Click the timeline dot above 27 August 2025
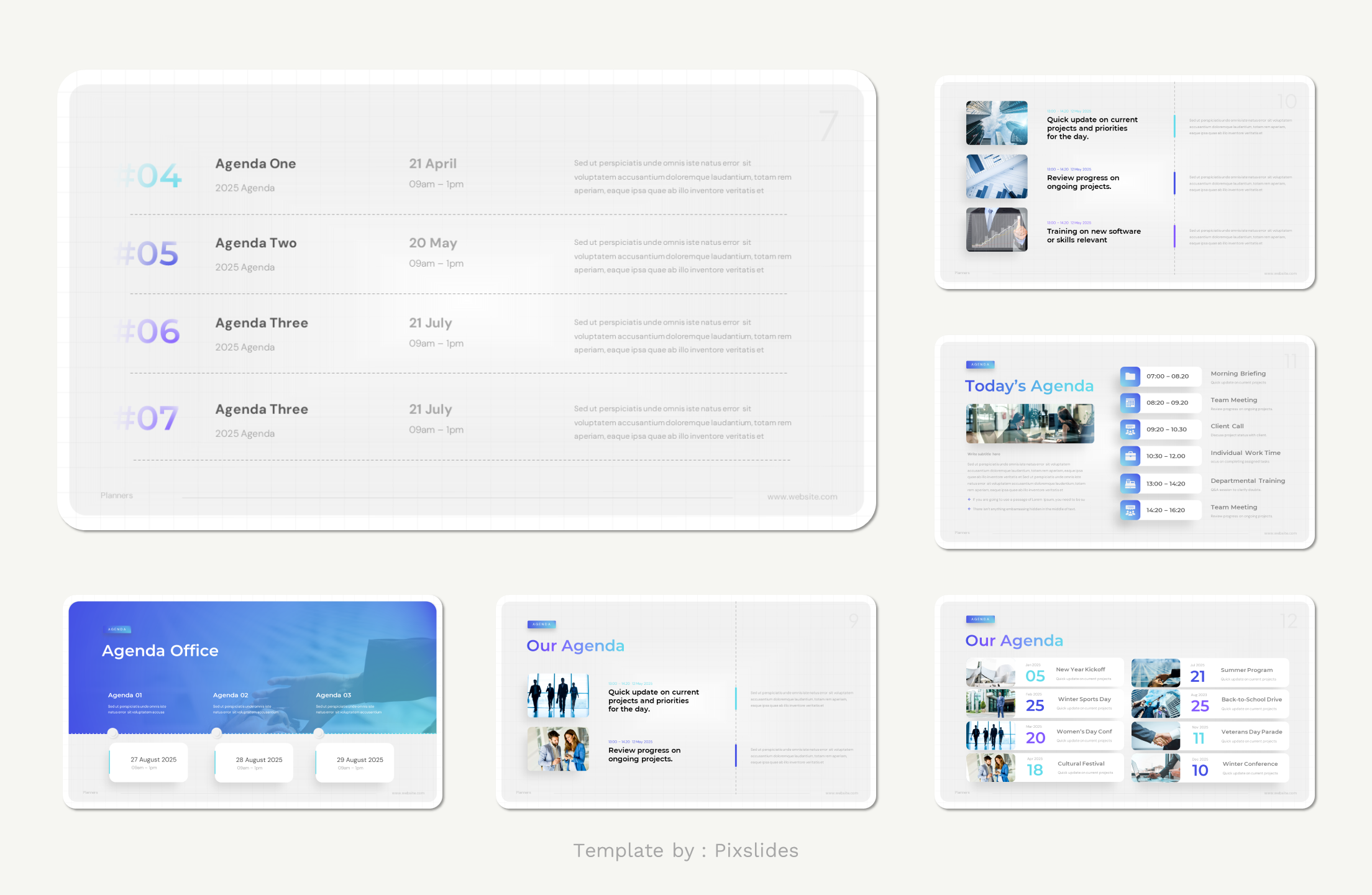The height and width of the screenshot is (895, 1372). 113,733
